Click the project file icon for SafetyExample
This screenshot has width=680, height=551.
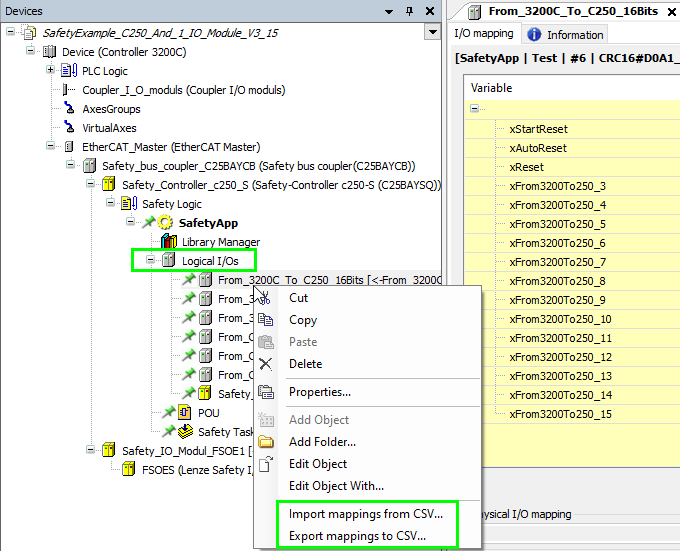point(29,33)
